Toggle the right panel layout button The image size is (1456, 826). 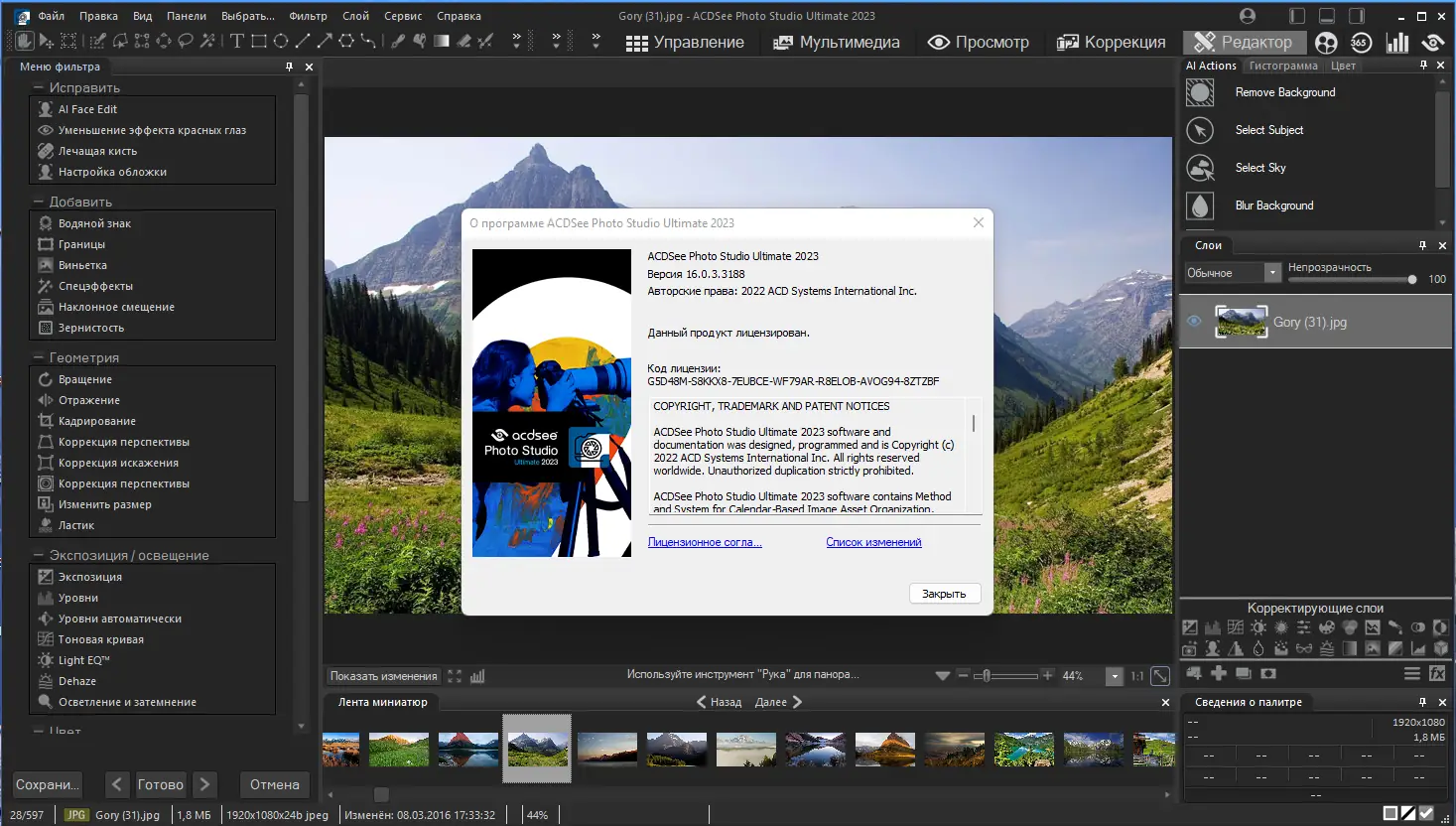[x=1357, y=16]
